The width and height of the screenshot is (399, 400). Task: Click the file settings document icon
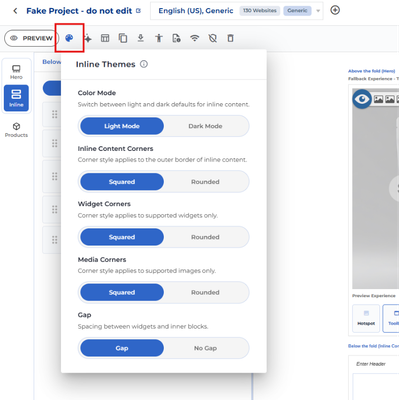[x=176, y=38]
